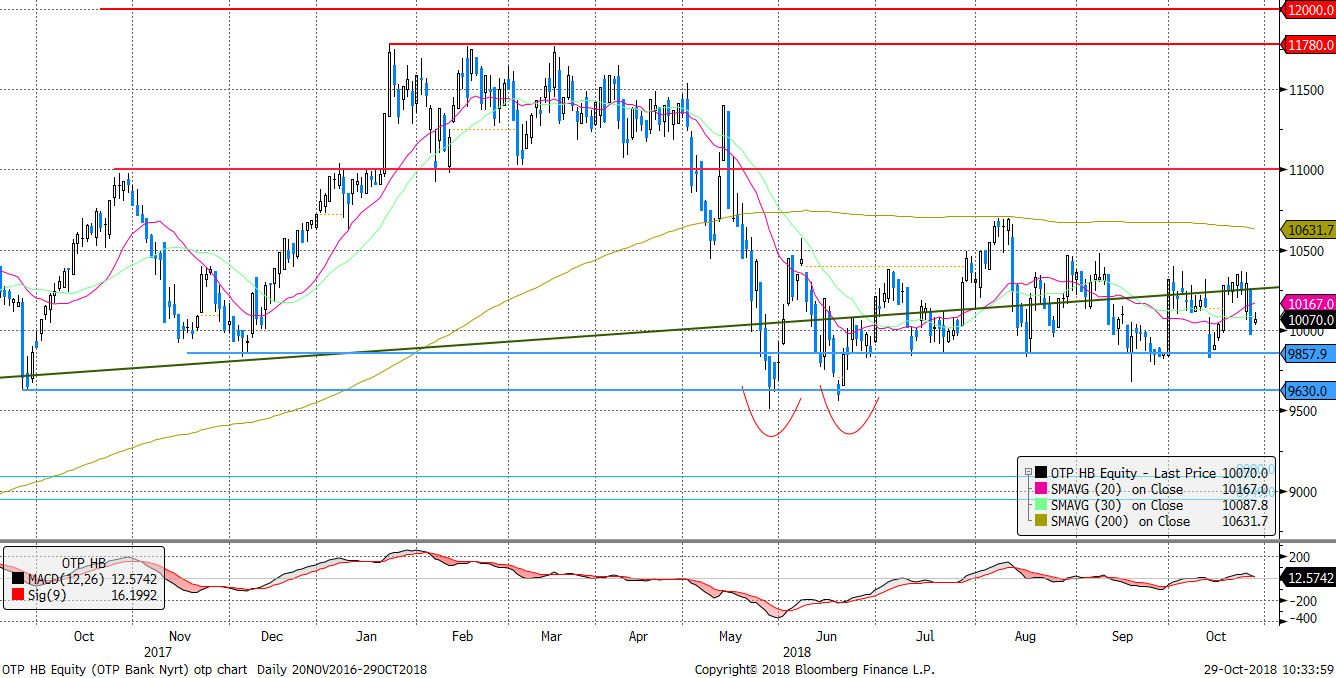Select 'SMAVG (30) on Close' legend entry
This screenshot has width=1336, height=678.
[1116, 505]
